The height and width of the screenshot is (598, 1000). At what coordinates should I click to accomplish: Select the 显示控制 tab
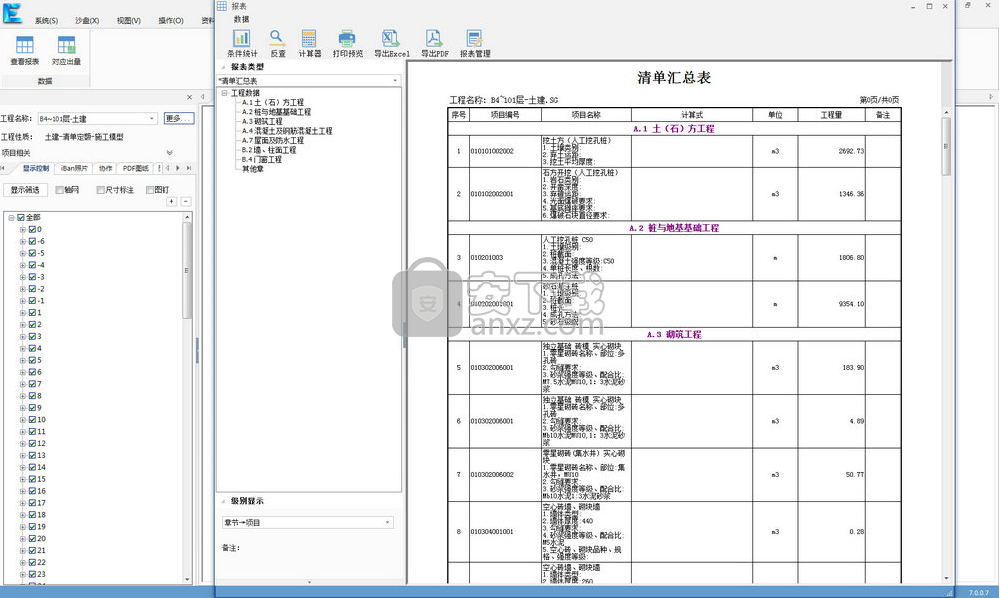point(36,168)
